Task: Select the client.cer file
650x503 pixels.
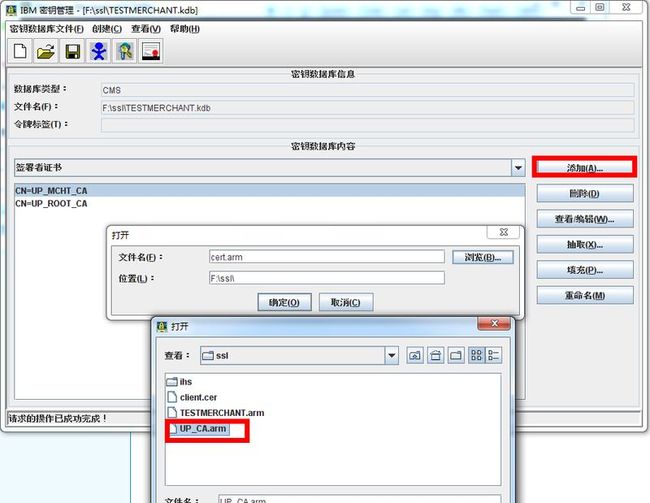Action: click(x=192, y=397)
